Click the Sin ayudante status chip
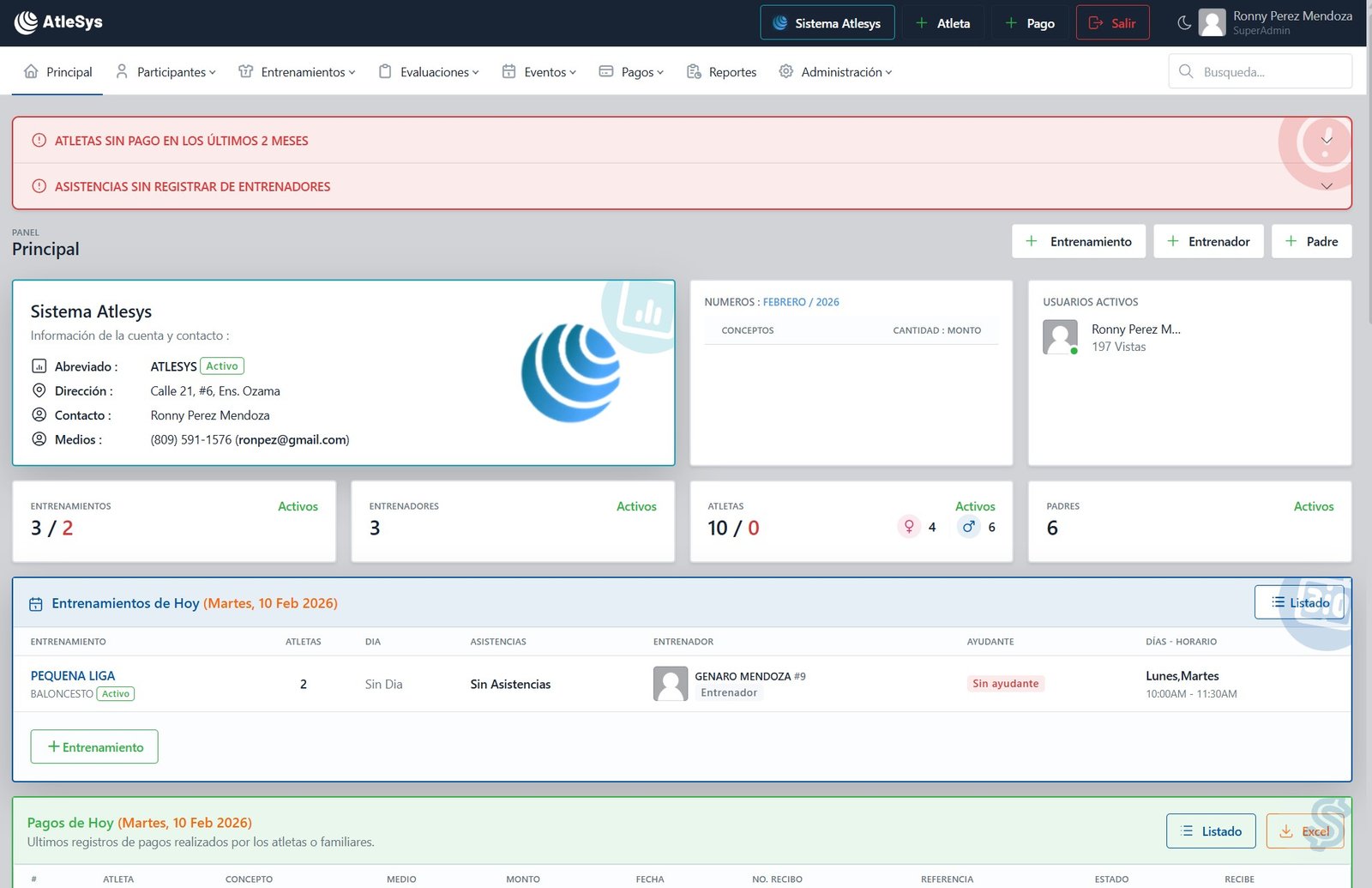 (1005, 683)
